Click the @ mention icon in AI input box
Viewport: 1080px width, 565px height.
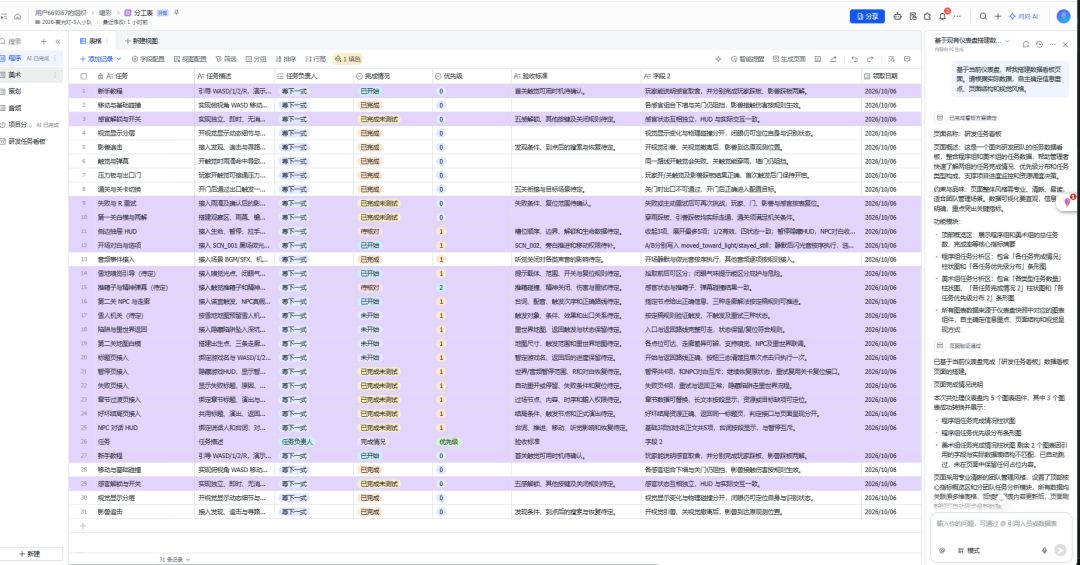click(942, 551)
